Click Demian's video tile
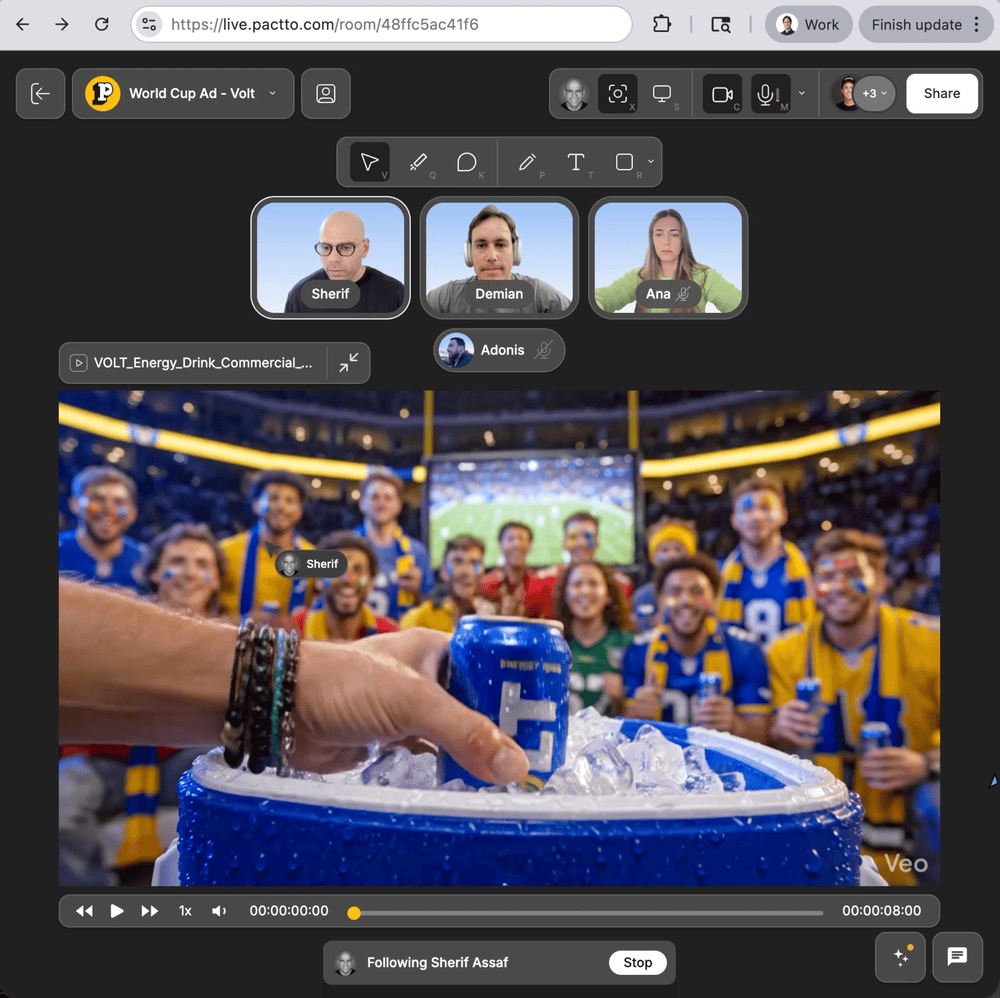 click(x=499, y=258)
